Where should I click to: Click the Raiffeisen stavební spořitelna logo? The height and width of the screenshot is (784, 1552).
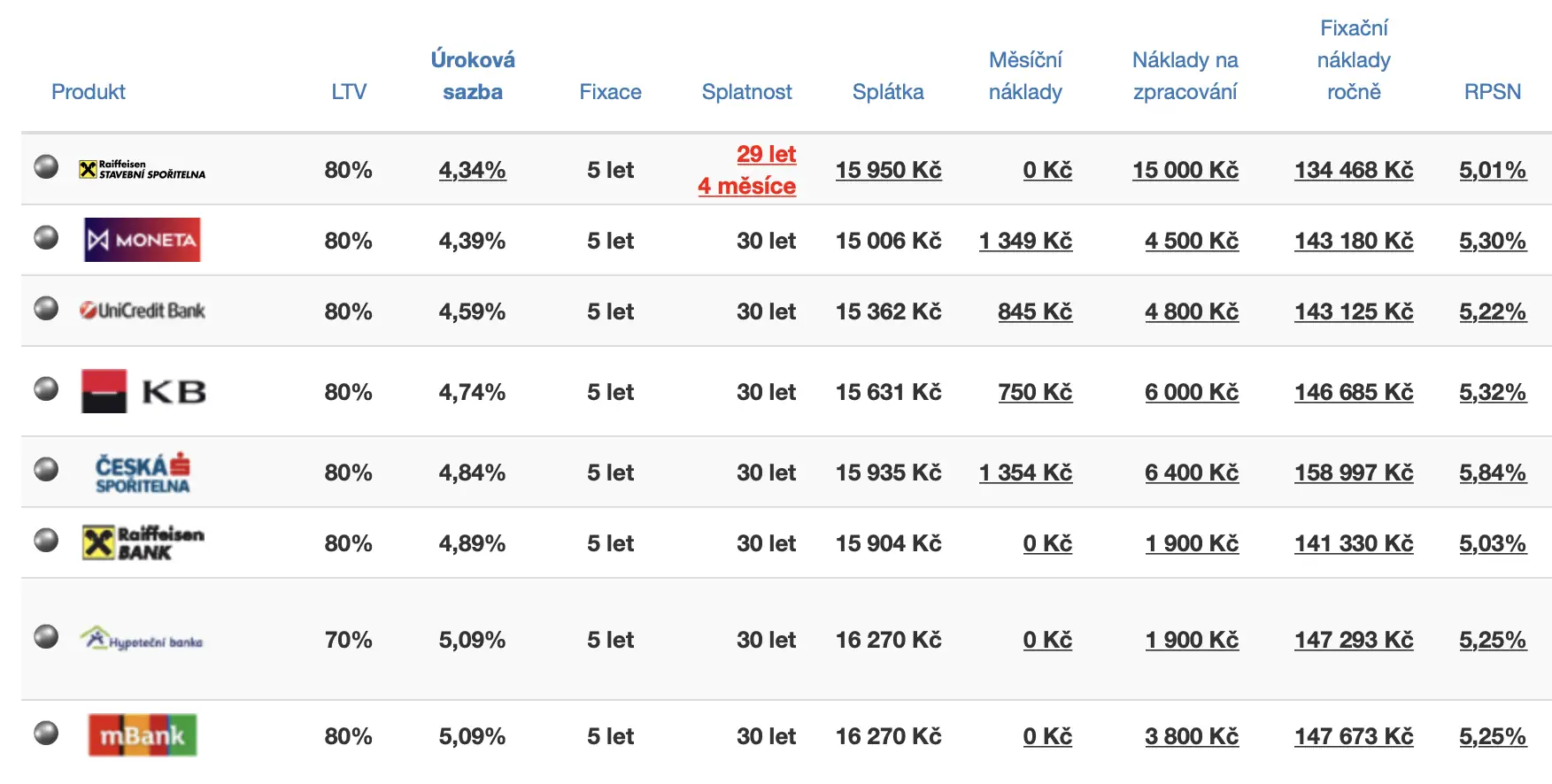[142, 169]
